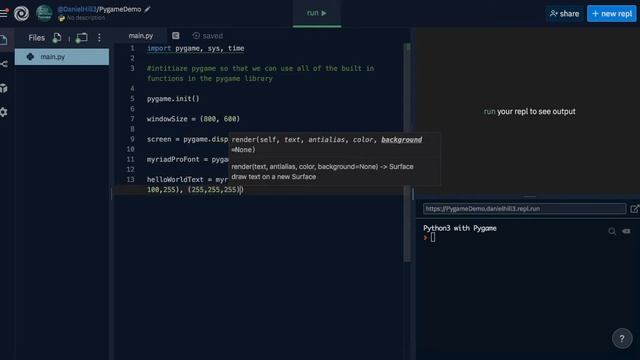Image resolution: width=640 pixels, height=360 pixels.
Task: Add a new folder
Action: point(82,38)
